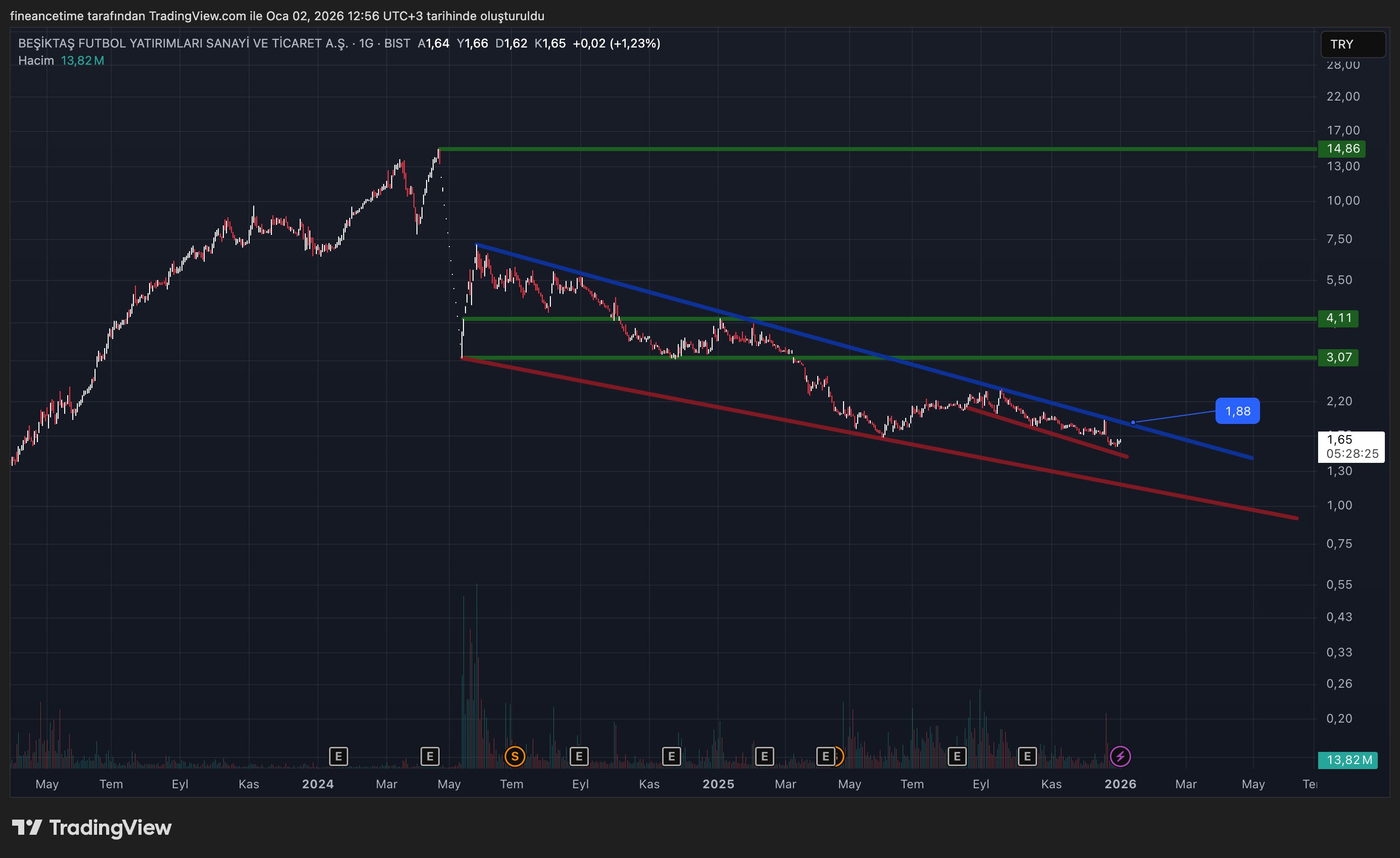Select the earnings E marker near Kas 2025
This screenshot has height=858, width=1400.
pyautogui.click(x=1026, y=756)
